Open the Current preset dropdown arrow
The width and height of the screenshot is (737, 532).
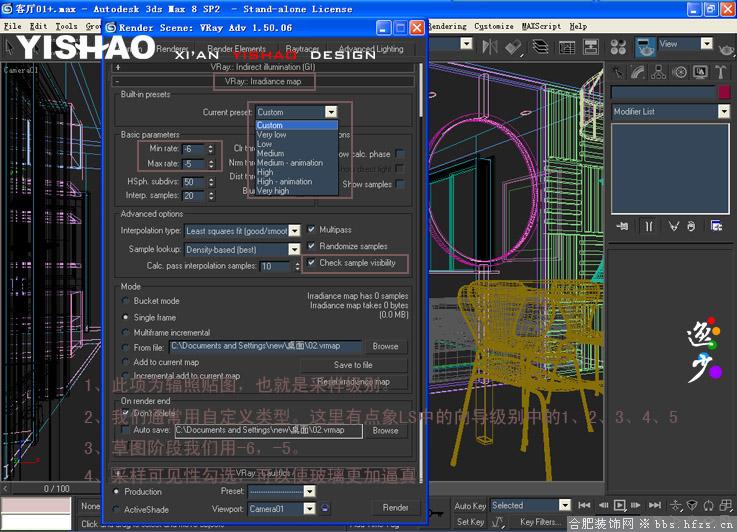(331, 112)
